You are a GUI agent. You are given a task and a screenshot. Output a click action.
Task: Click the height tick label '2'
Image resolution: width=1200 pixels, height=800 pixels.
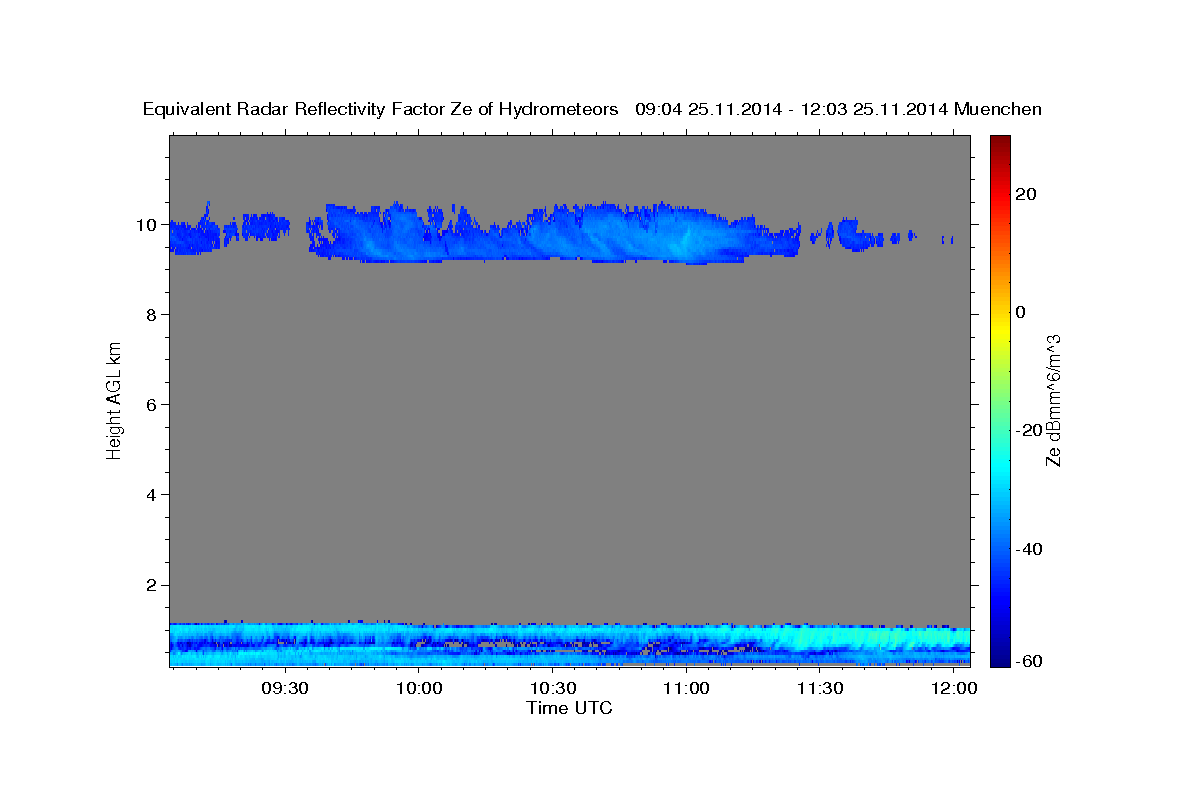pos(153,585)
